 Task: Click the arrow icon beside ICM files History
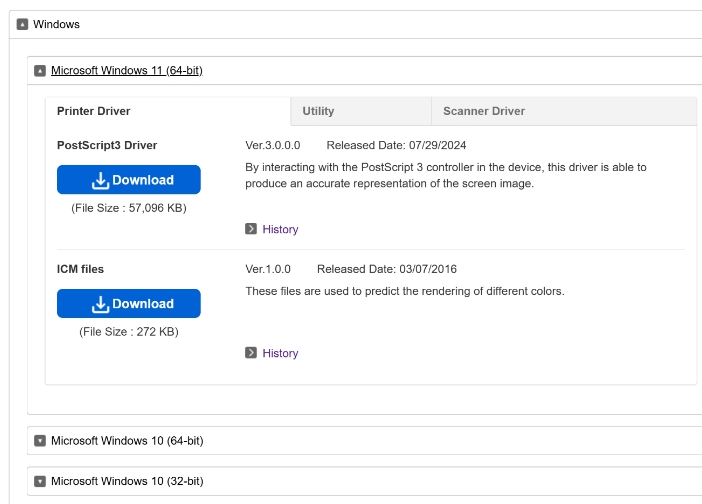[251, 353]
